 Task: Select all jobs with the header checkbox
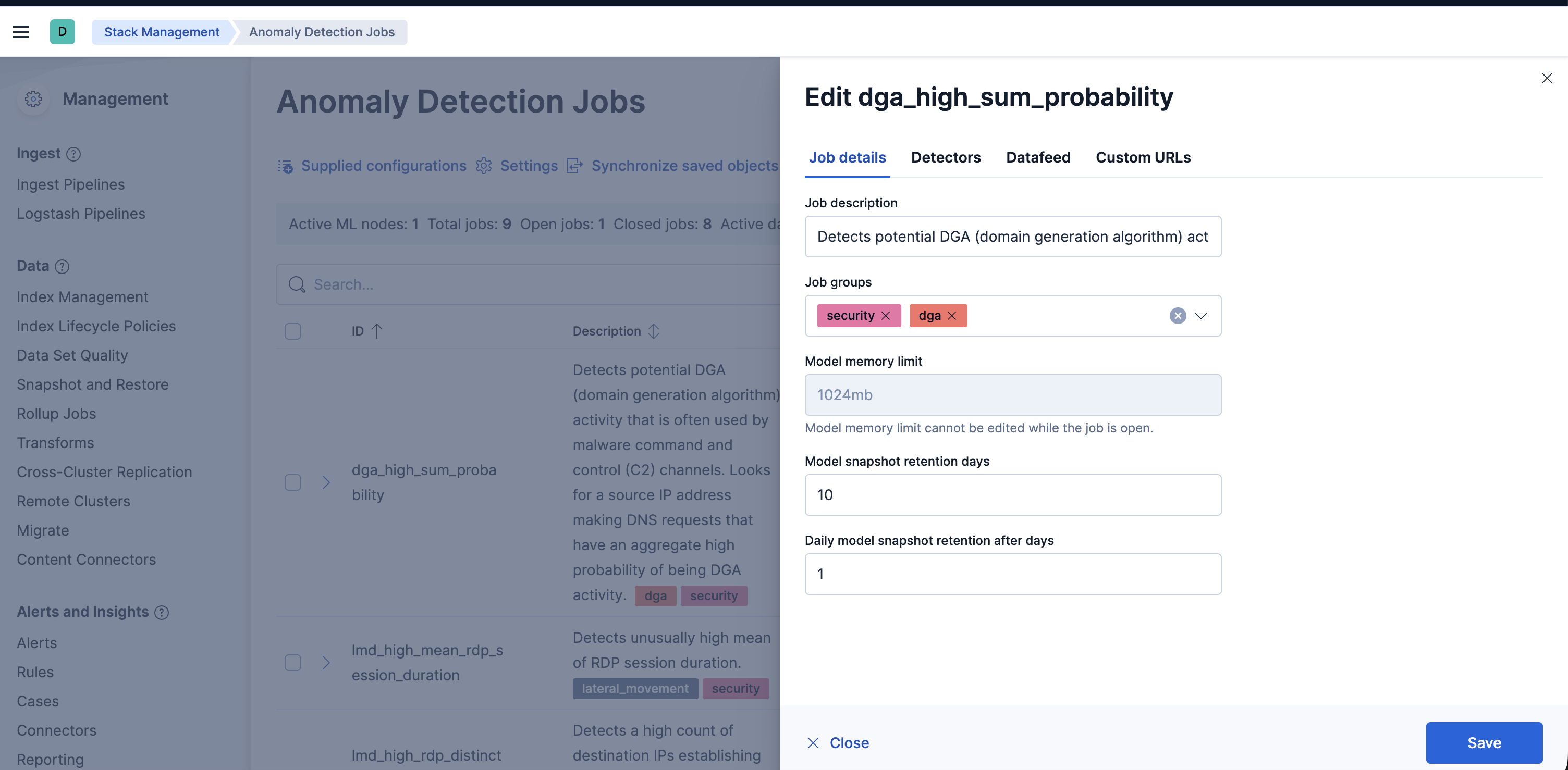pyautogui.click(x=293, y=331)
